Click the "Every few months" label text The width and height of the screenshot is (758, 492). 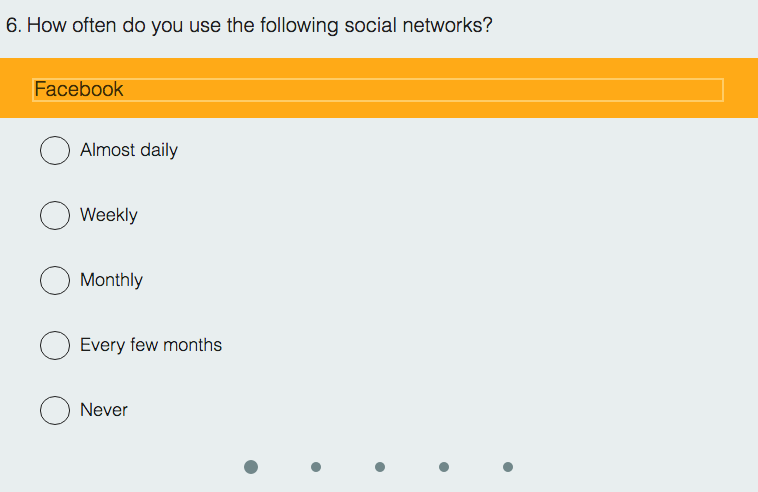(151, 345)
